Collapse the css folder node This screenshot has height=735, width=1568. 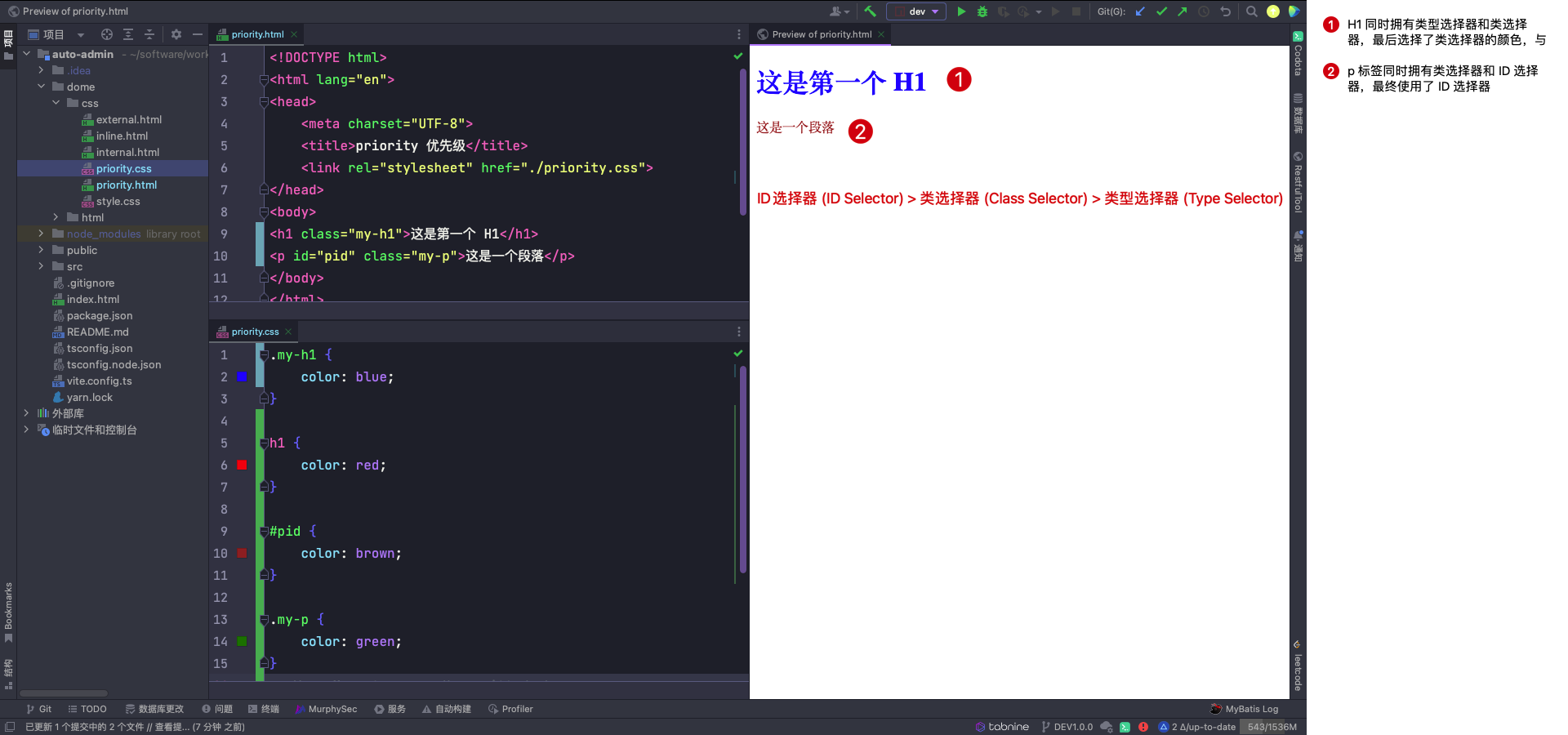pyautogui.click(x=56, y=103)
